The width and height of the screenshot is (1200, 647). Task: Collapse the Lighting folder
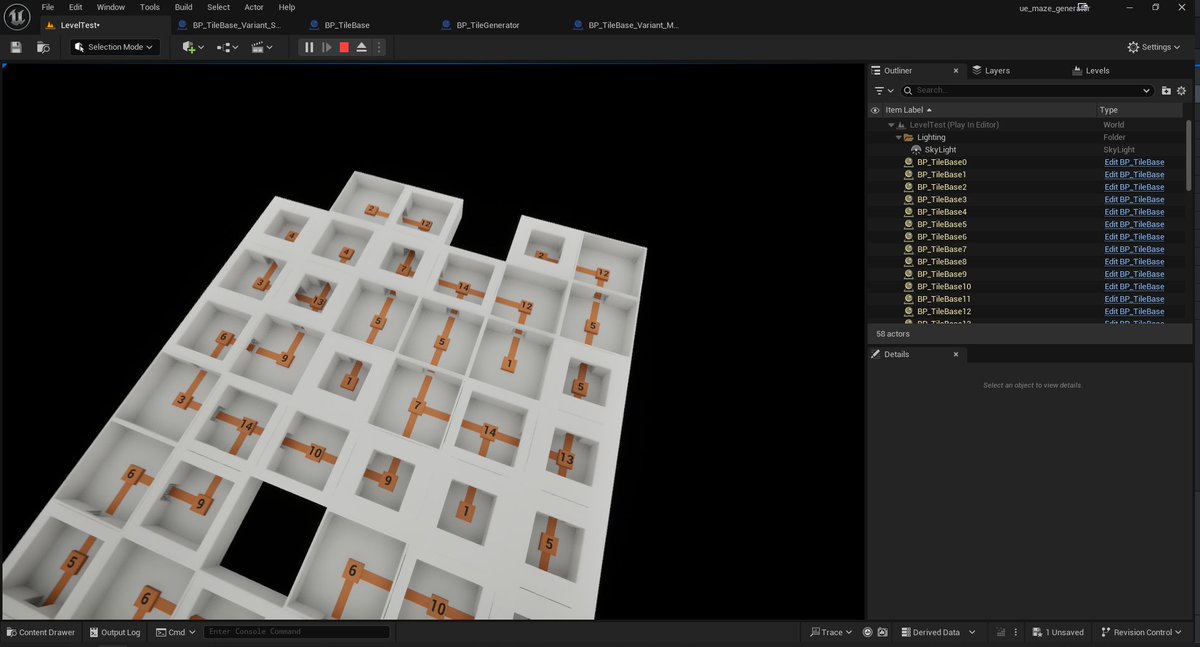click(x=898, y=137)
